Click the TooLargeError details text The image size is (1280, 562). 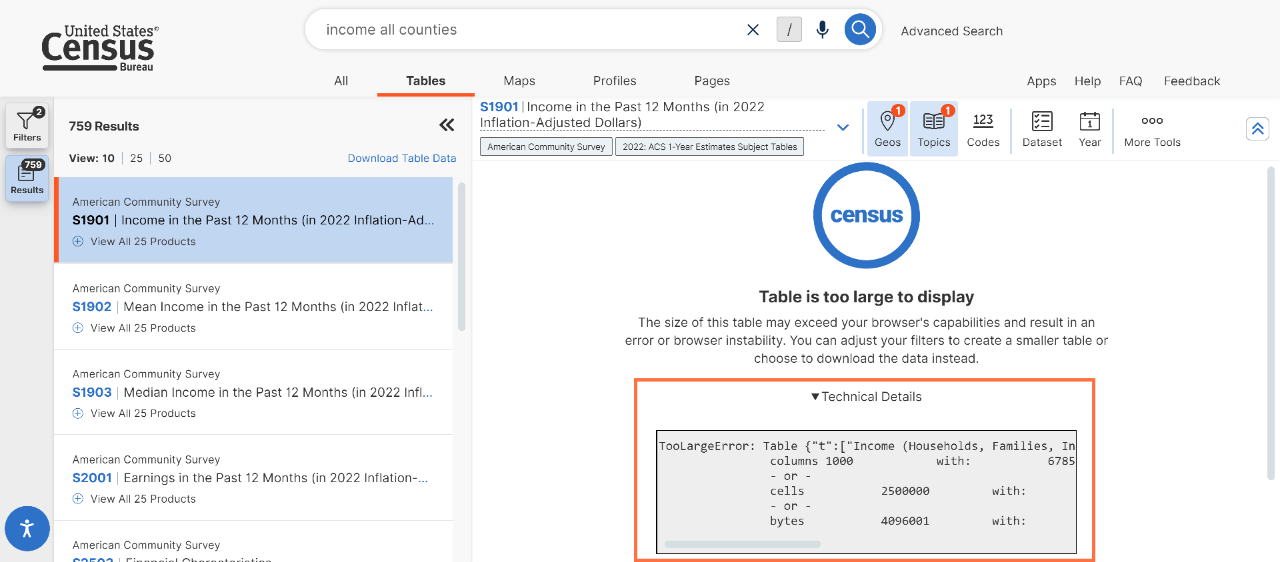tap(866, 484)
